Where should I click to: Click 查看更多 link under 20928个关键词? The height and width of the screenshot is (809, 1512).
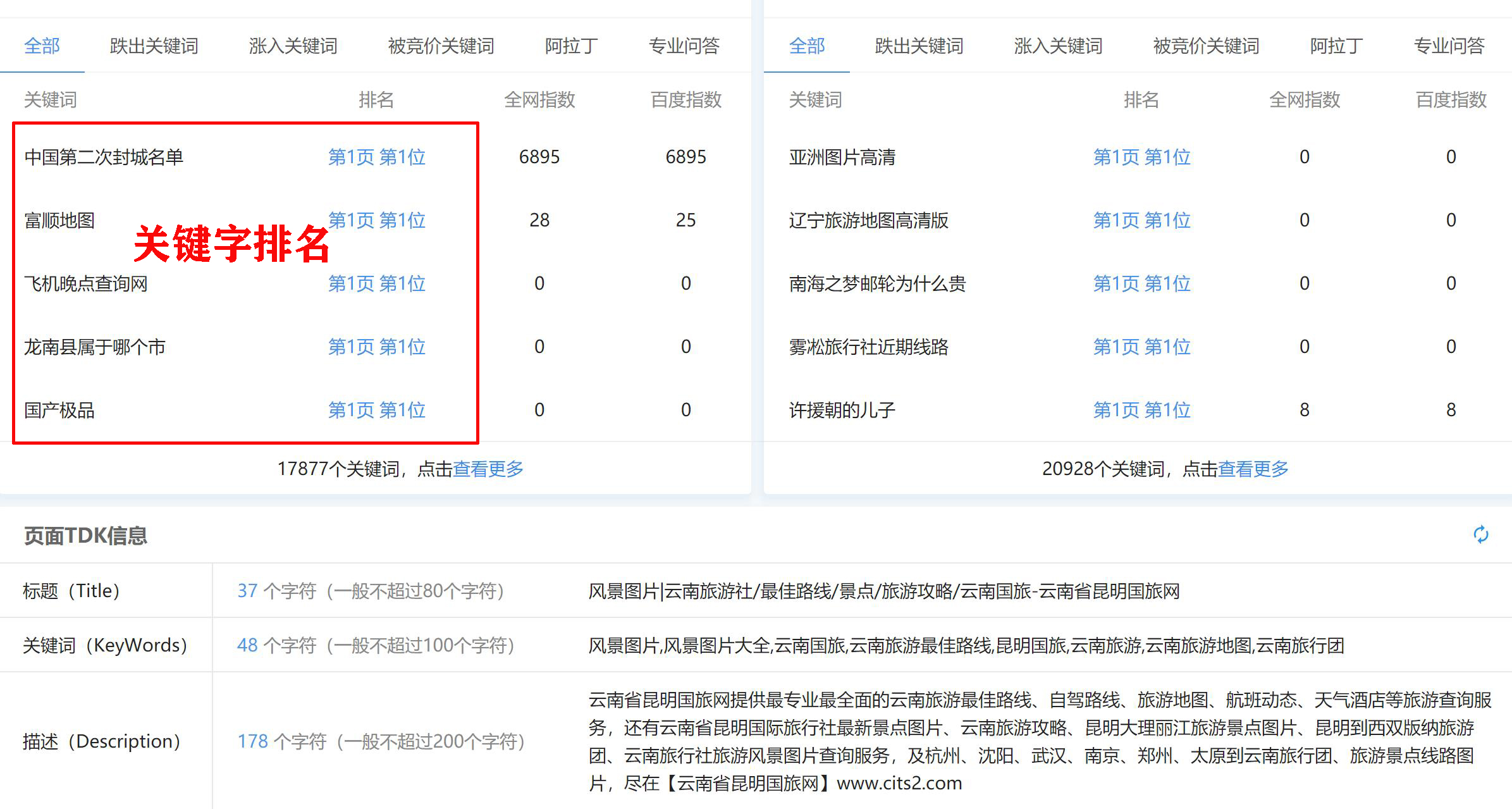coord(1253,469)
